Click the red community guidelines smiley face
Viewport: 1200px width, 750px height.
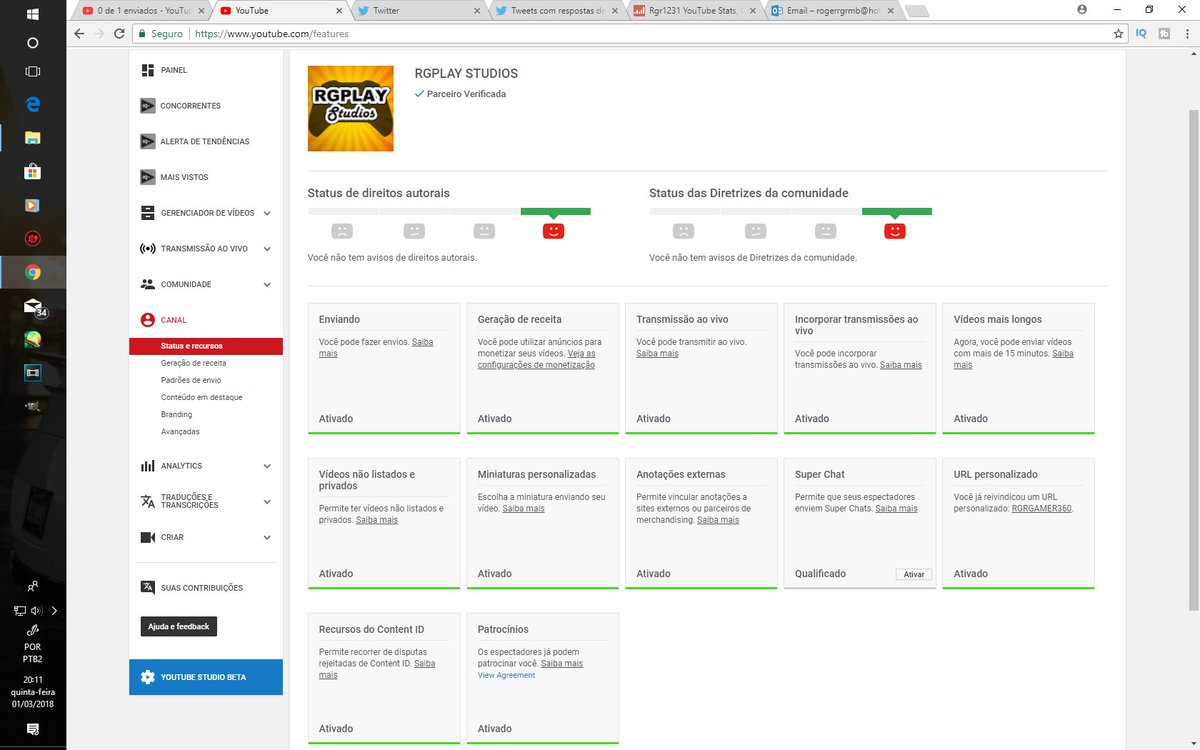(895, 231)
